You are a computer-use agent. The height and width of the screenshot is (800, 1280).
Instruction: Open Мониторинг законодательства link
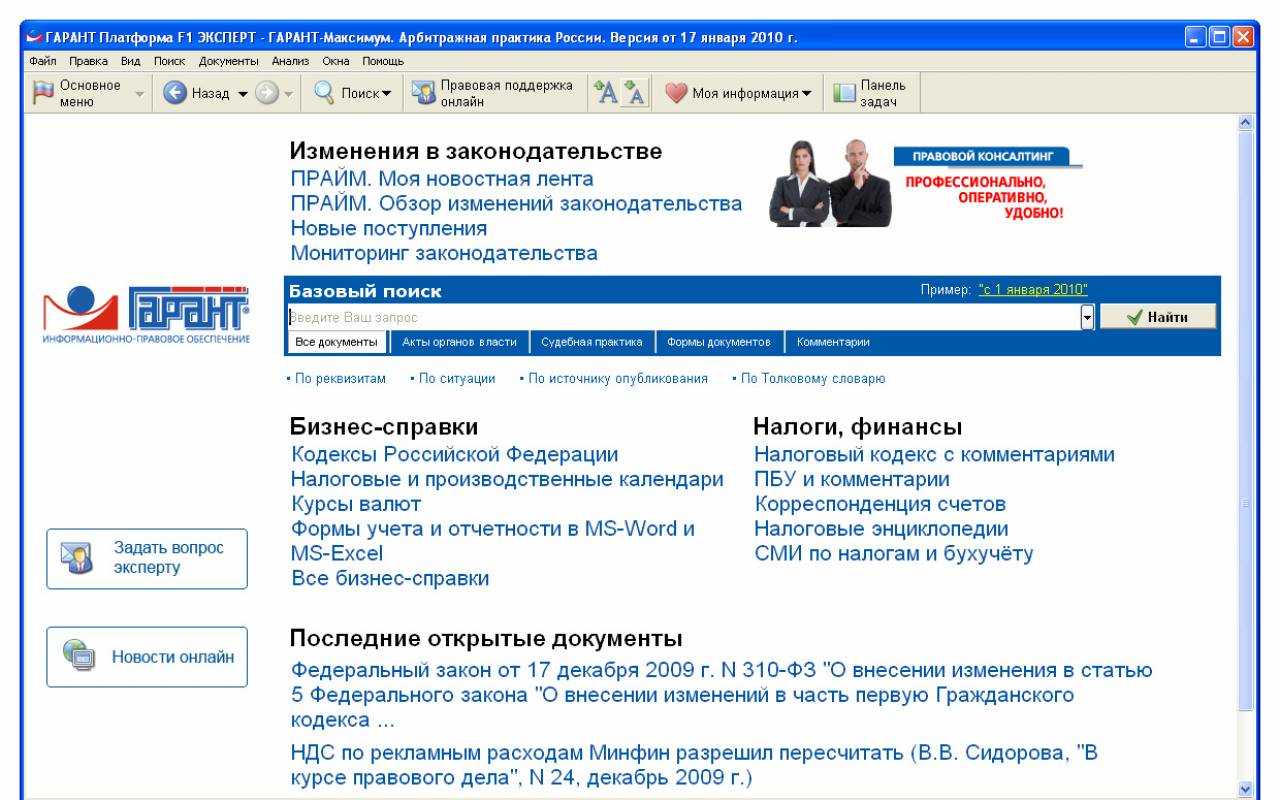pos(443,253)
